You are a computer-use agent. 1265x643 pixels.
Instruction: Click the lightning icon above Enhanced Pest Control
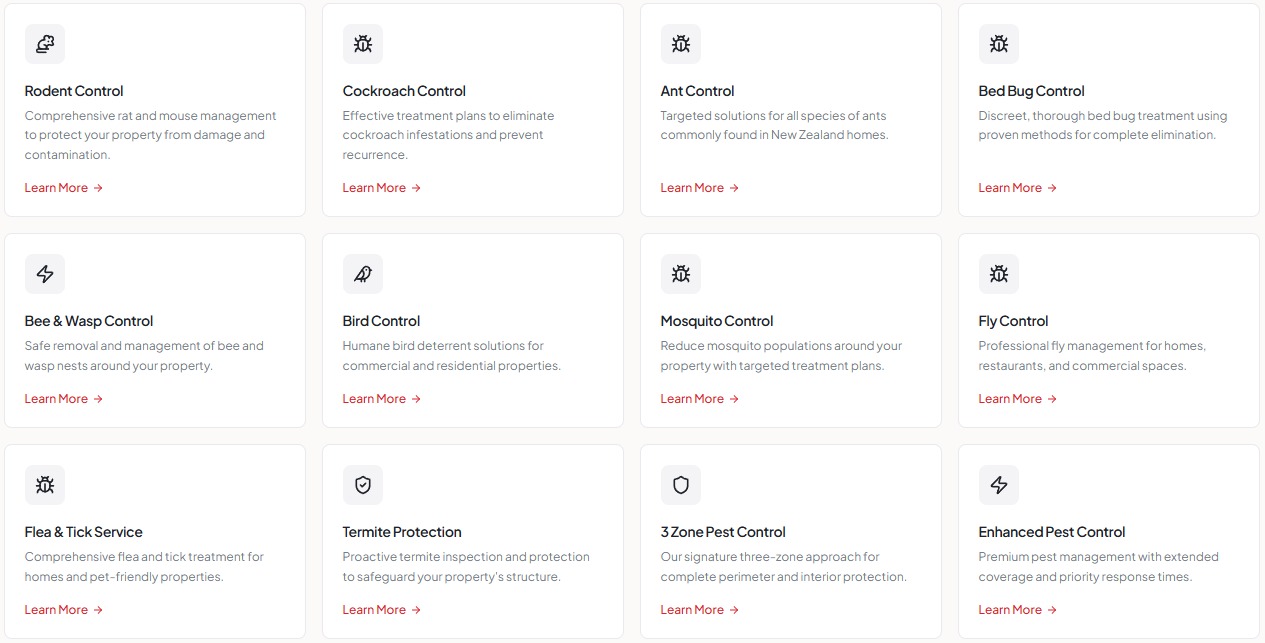click(x=999, y=485)
